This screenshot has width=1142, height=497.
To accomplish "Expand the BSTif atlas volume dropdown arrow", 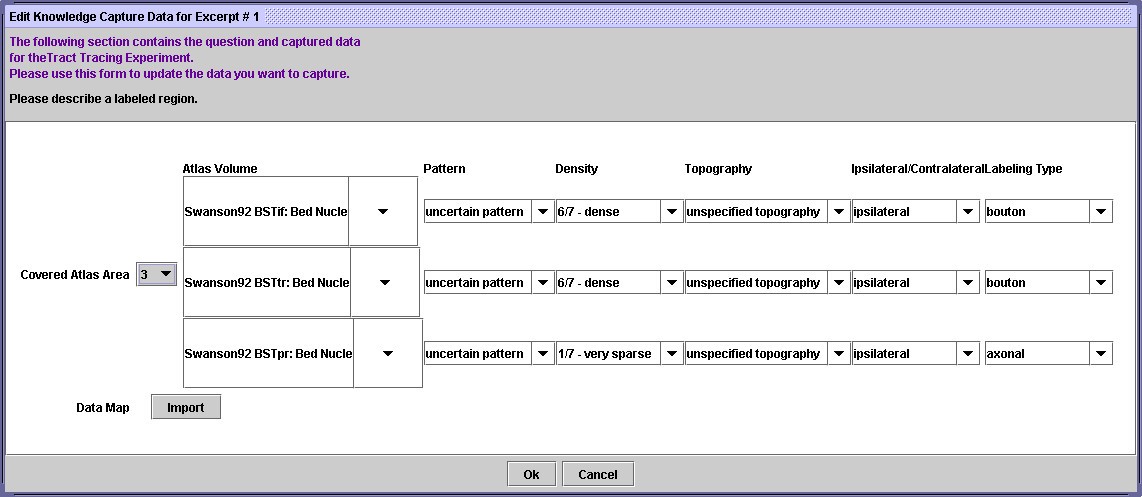I will (x=382, y=211).
